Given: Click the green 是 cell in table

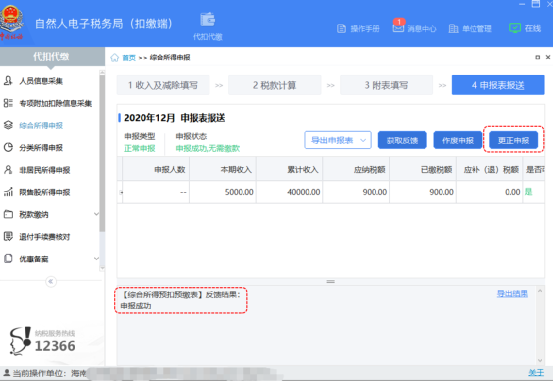Looking at the screenshot, I should point(528,192).
